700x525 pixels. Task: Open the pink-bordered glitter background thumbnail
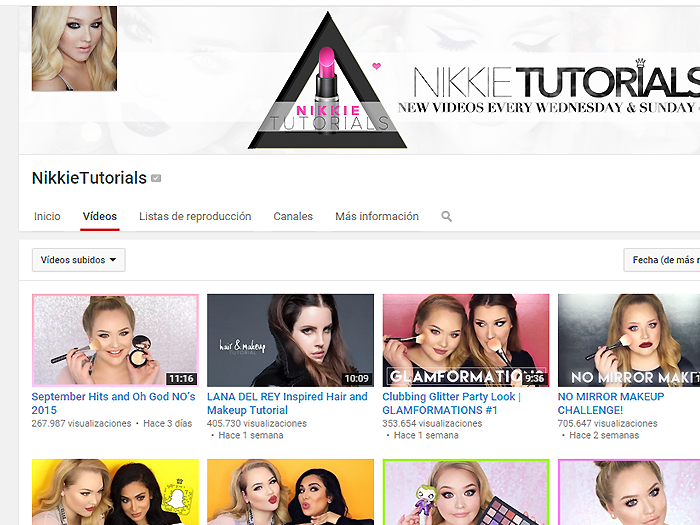pos(629,492)
